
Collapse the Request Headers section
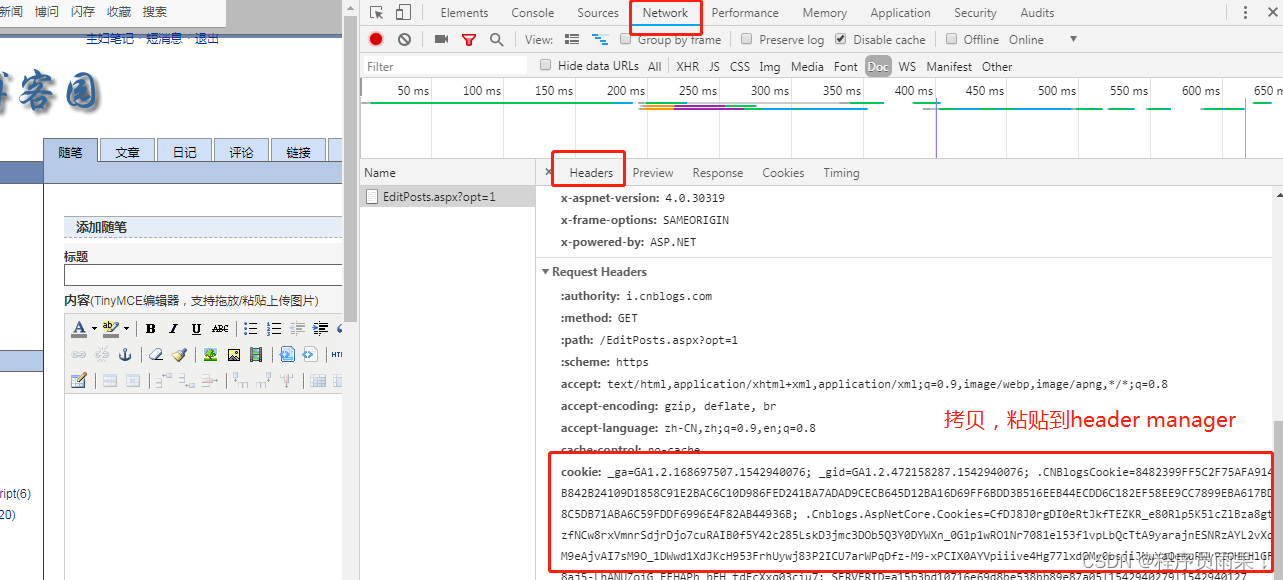click(546, 271)
